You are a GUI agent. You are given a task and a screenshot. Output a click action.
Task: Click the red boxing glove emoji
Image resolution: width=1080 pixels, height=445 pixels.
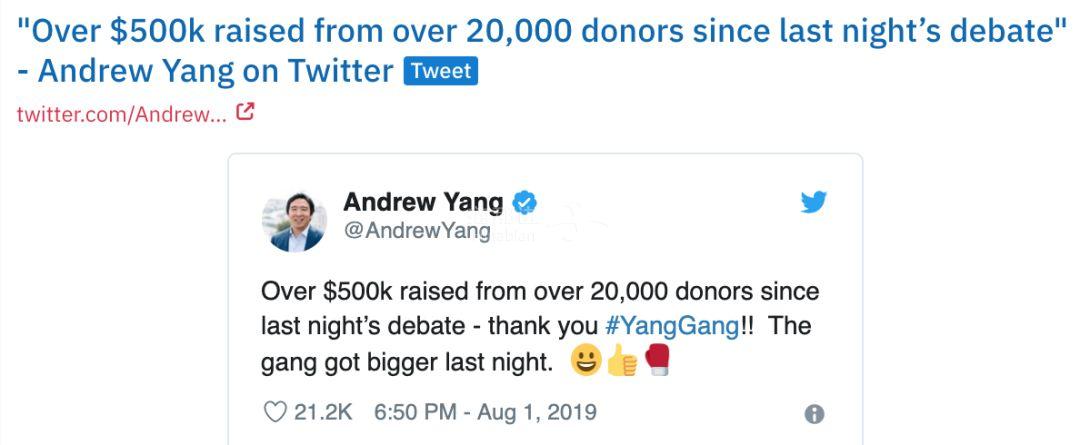pos(656,360)
